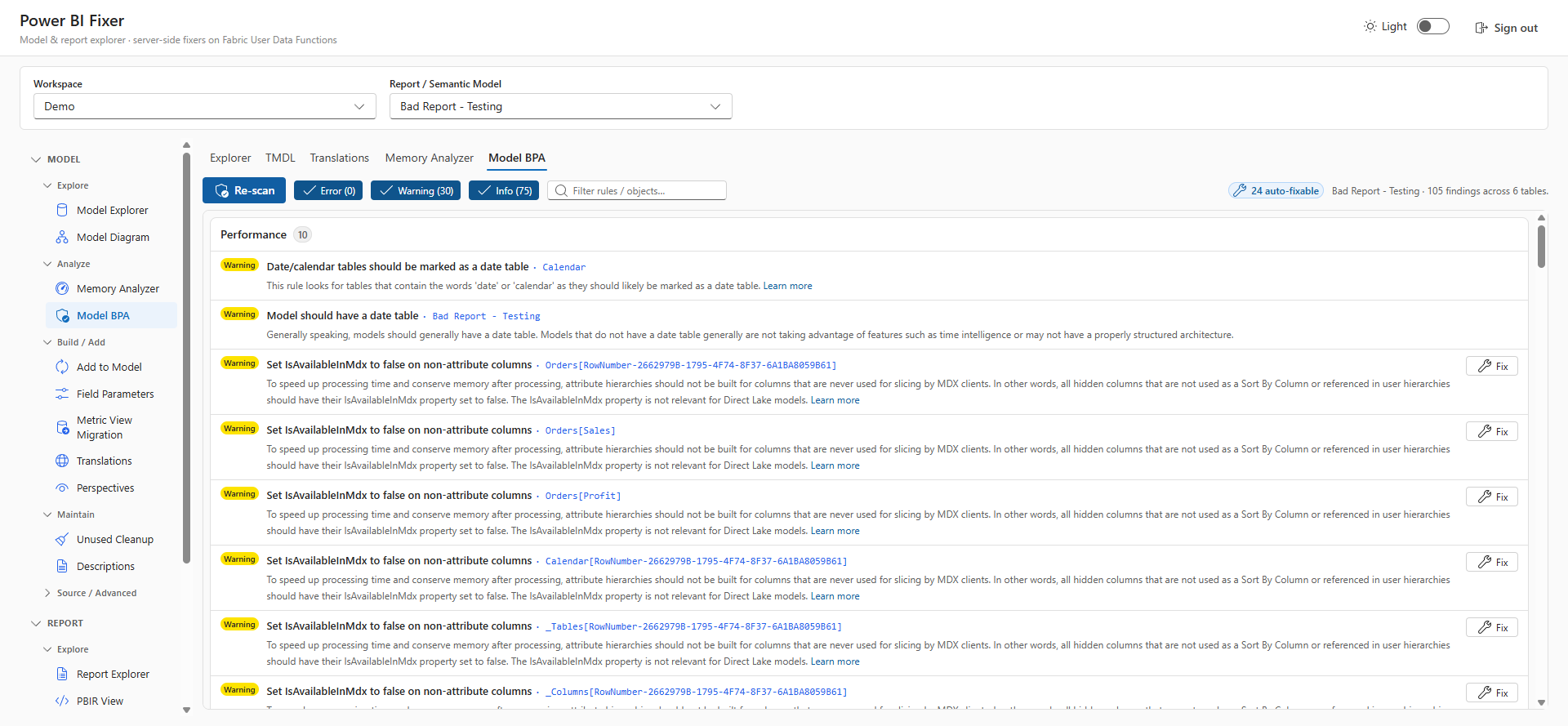Click the Model BPA sidebar icon

click(62, 316)
